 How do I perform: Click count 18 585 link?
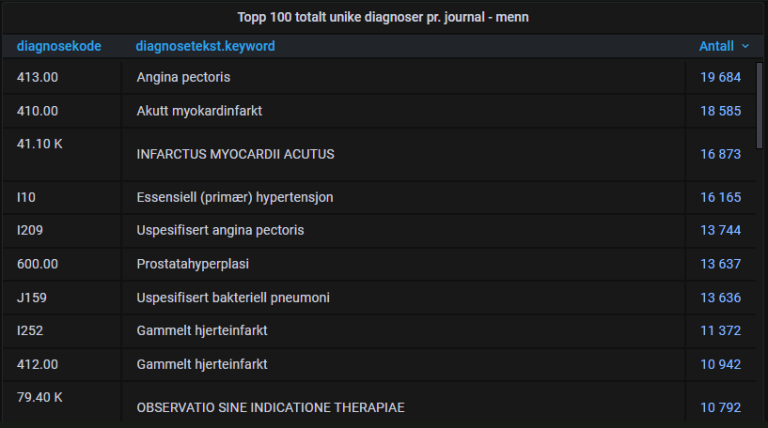tap(720, 111)
